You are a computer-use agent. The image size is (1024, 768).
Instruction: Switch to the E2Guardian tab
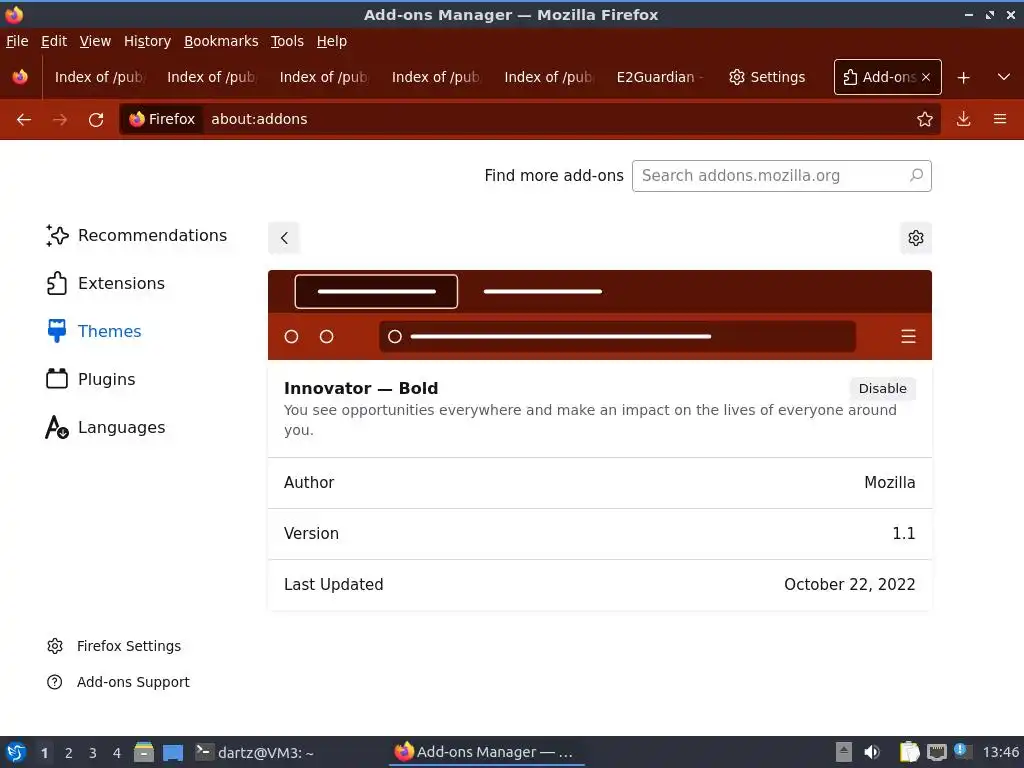pos(660,77)
